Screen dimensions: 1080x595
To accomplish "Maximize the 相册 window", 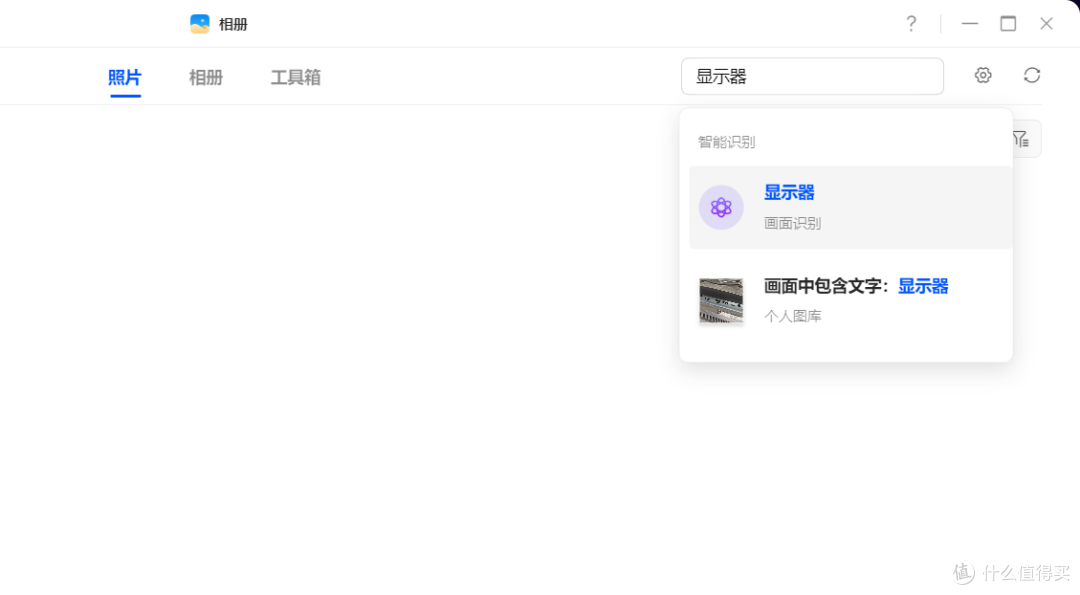I will tap(1008, 23).
